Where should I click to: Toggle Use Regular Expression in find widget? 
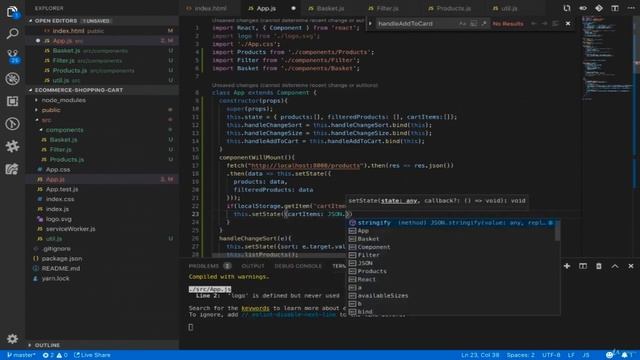[484, 24]
